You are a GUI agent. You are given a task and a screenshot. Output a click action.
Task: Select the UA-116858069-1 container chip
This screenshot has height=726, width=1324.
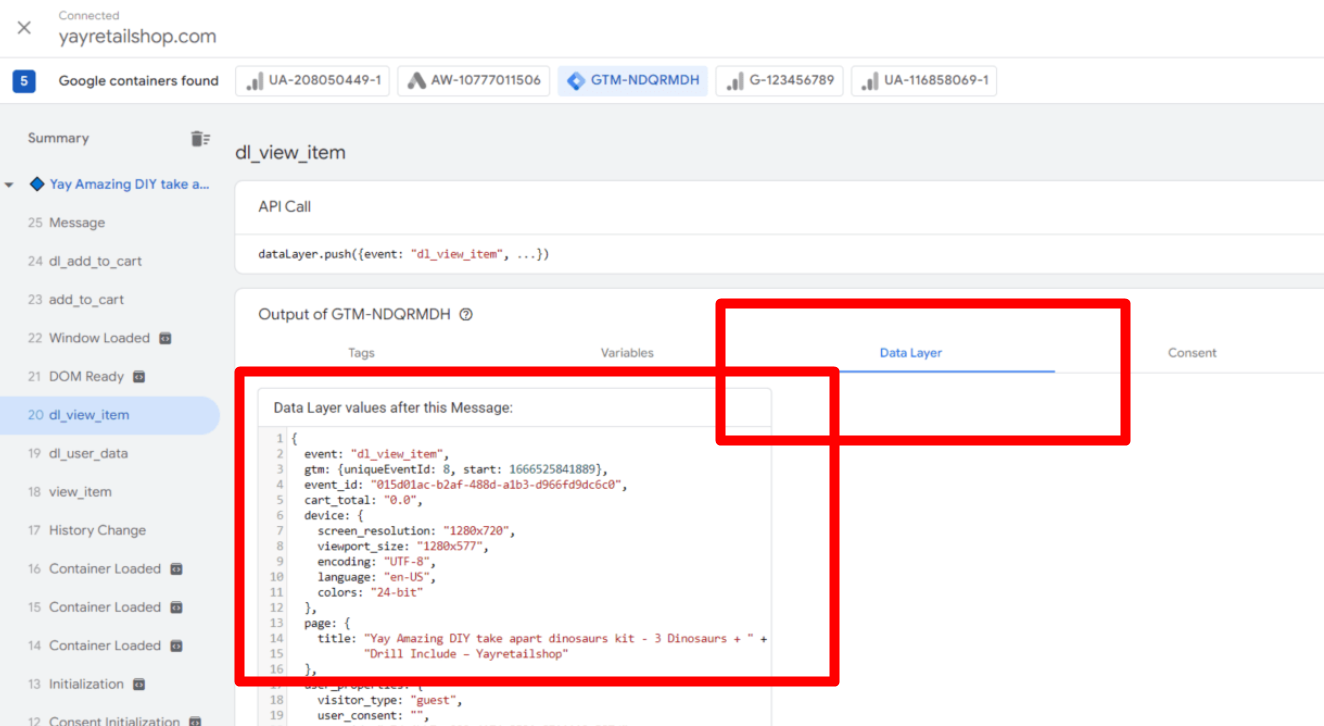pyautogui.click(x=923, y=81)
